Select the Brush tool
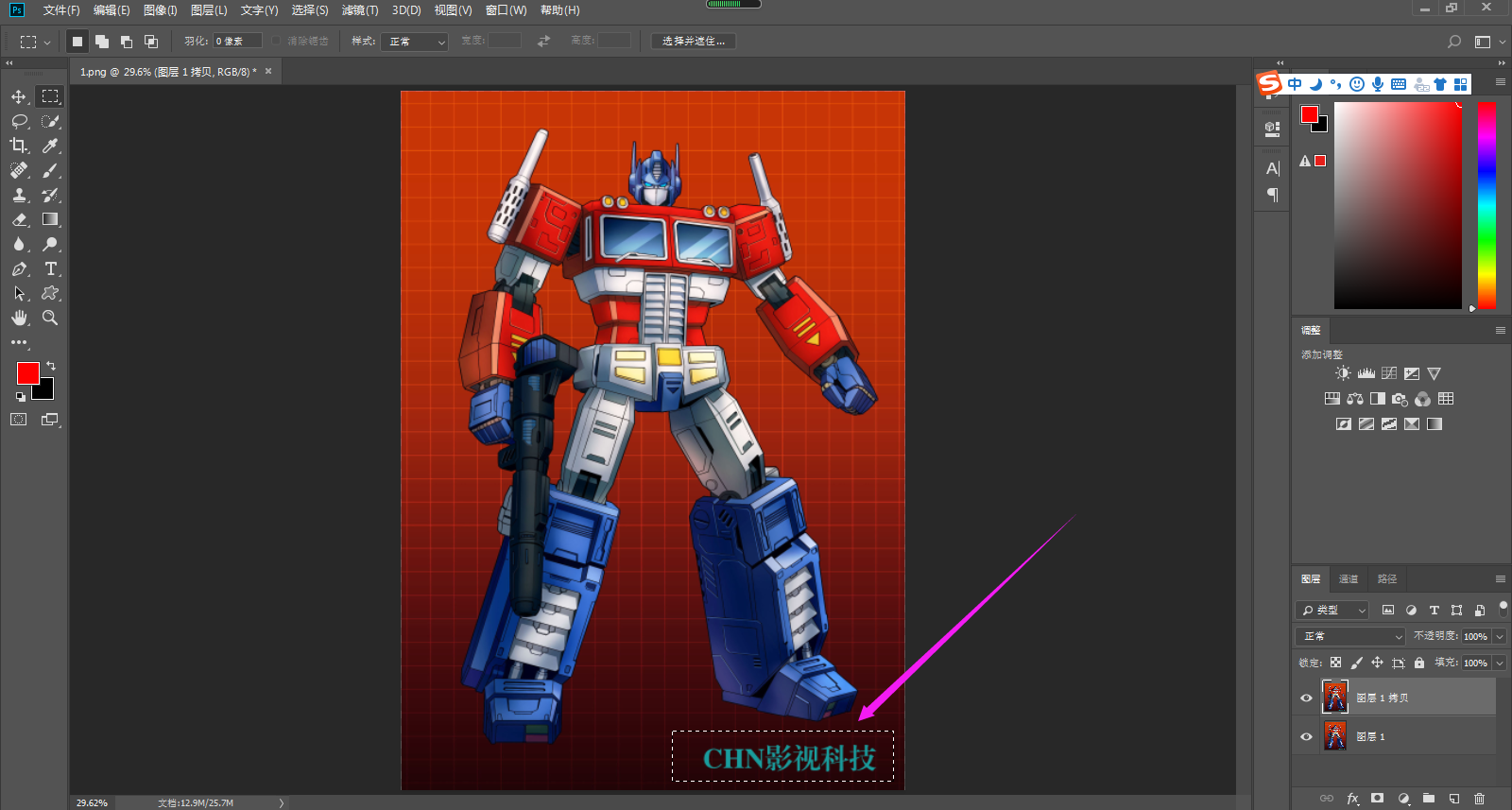The image size is (1512, 810). pos(50,170)
